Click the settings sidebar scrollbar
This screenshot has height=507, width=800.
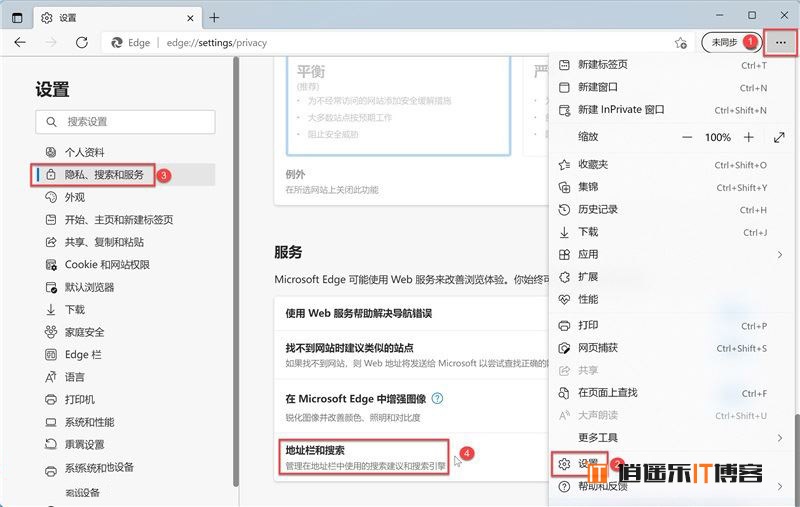pyautogui.click(x=236, y=272)
